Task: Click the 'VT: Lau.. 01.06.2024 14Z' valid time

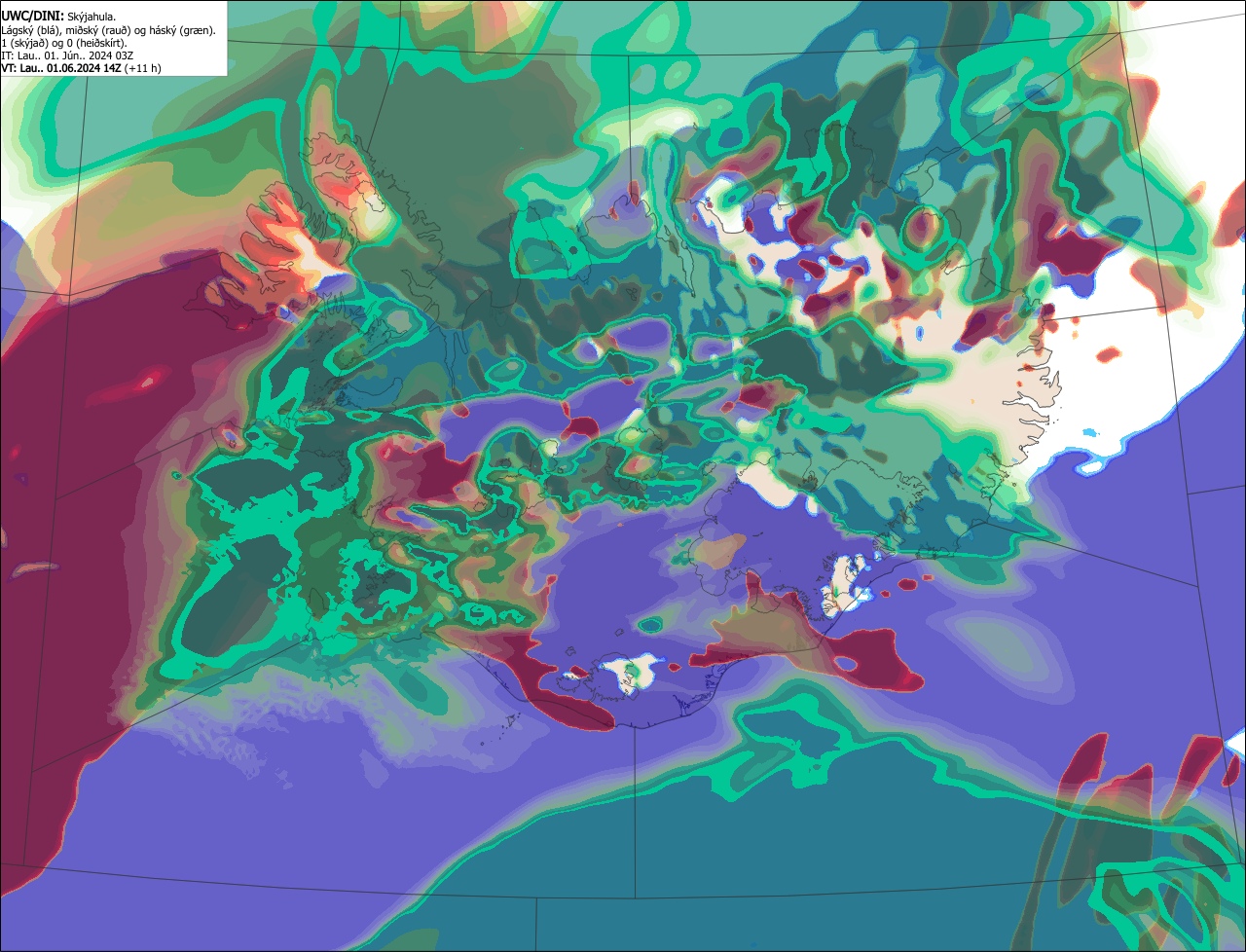Action: point(61,68)
